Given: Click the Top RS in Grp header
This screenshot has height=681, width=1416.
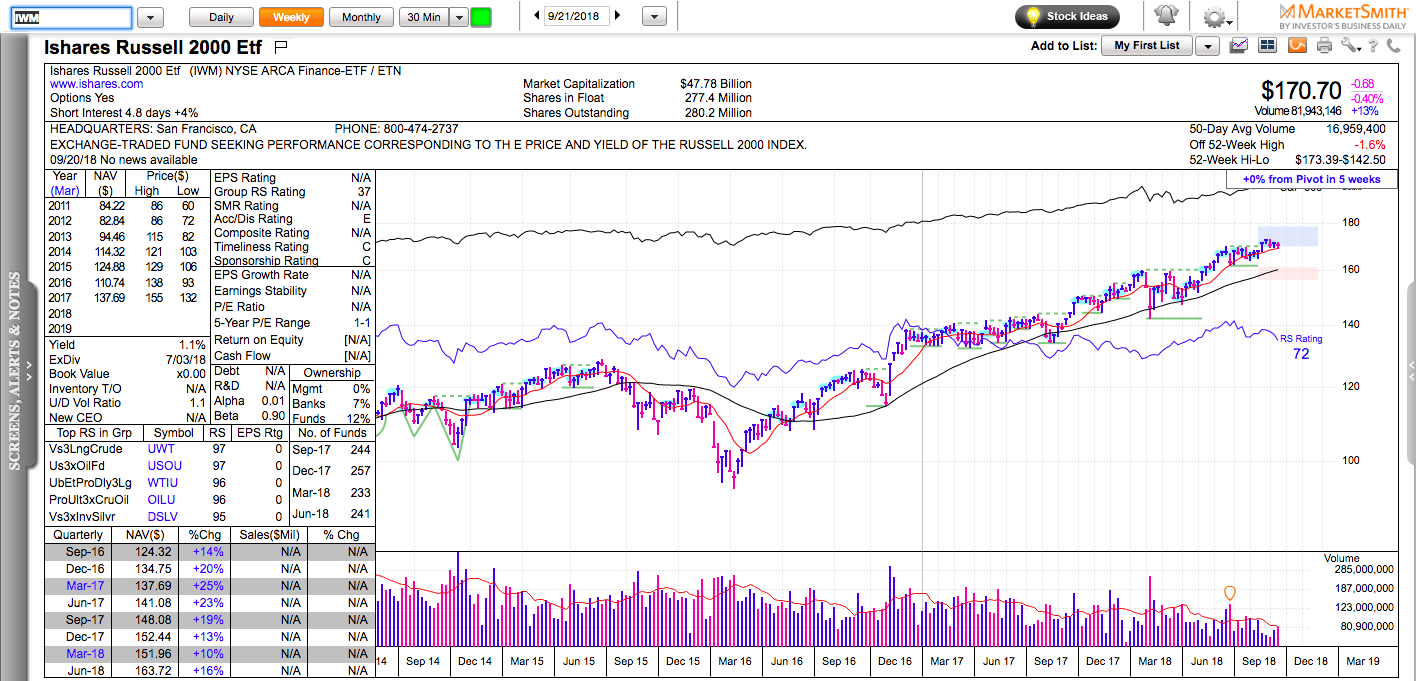Looking at the screenshot, I should [95, 433].
